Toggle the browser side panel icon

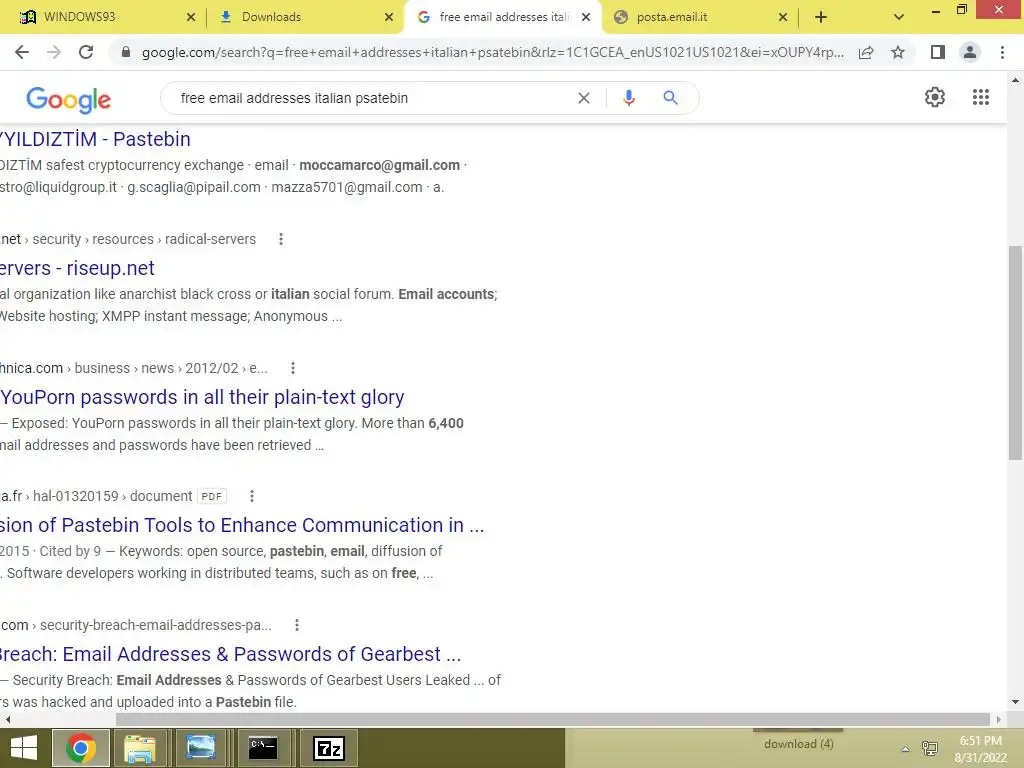coord(938,52)
